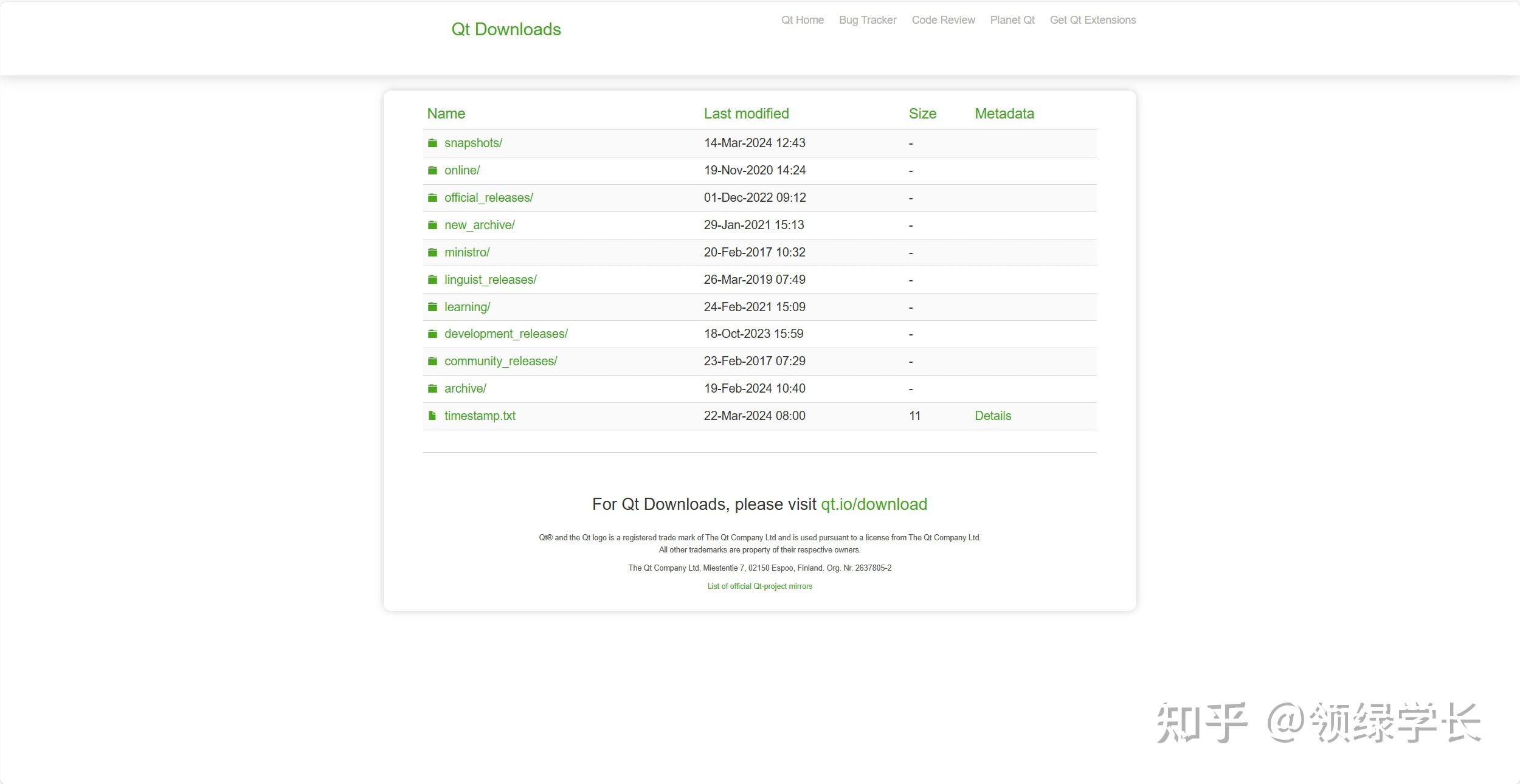Go to Qt Home in top navigation
Image resolution: width=1520 pixels, height=784 pixels.
click(802, 20)
